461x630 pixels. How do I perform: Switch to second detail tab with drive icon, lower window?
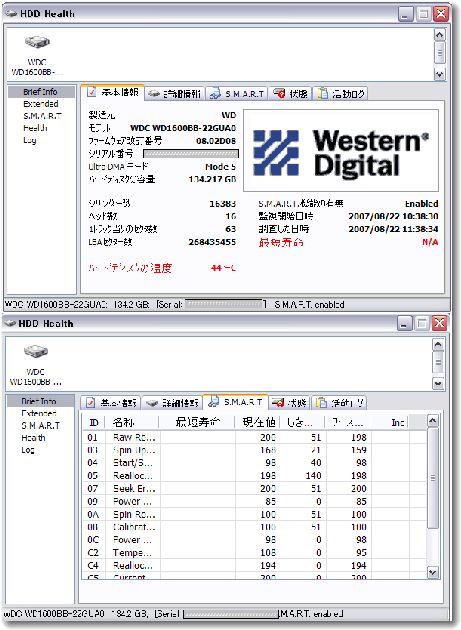[172, 403]
